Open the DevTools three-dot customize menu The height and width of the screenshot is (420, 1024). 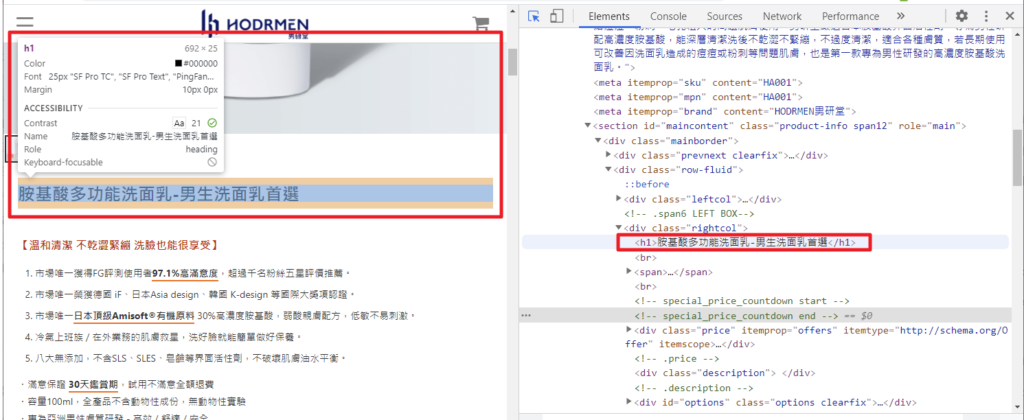tap(984, 16)
